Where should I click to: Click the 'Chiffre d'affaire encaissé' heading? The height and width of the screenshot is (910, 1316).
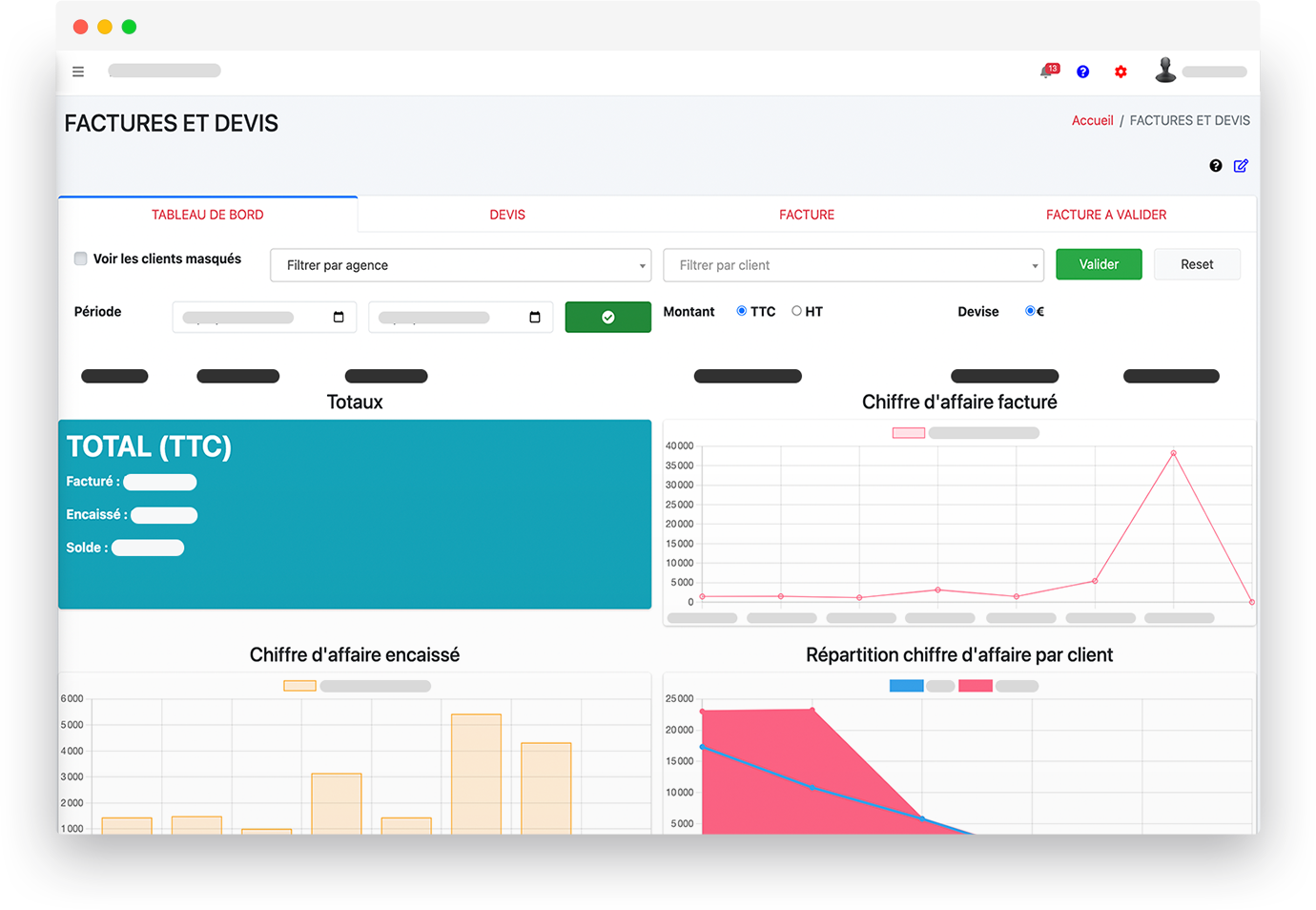pos(355,654)
